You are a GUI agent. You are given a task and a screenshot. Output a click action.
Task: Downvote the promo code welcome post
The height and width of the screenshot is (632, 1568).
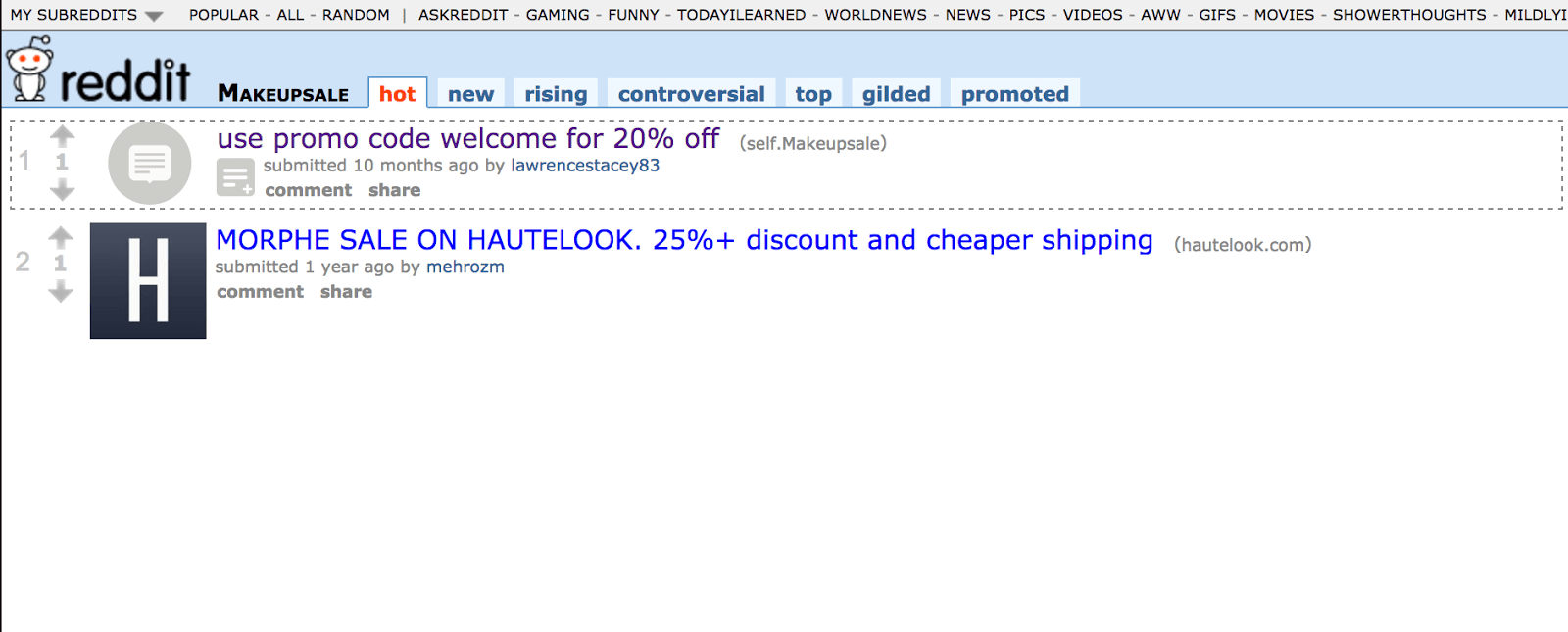[62, 190]
